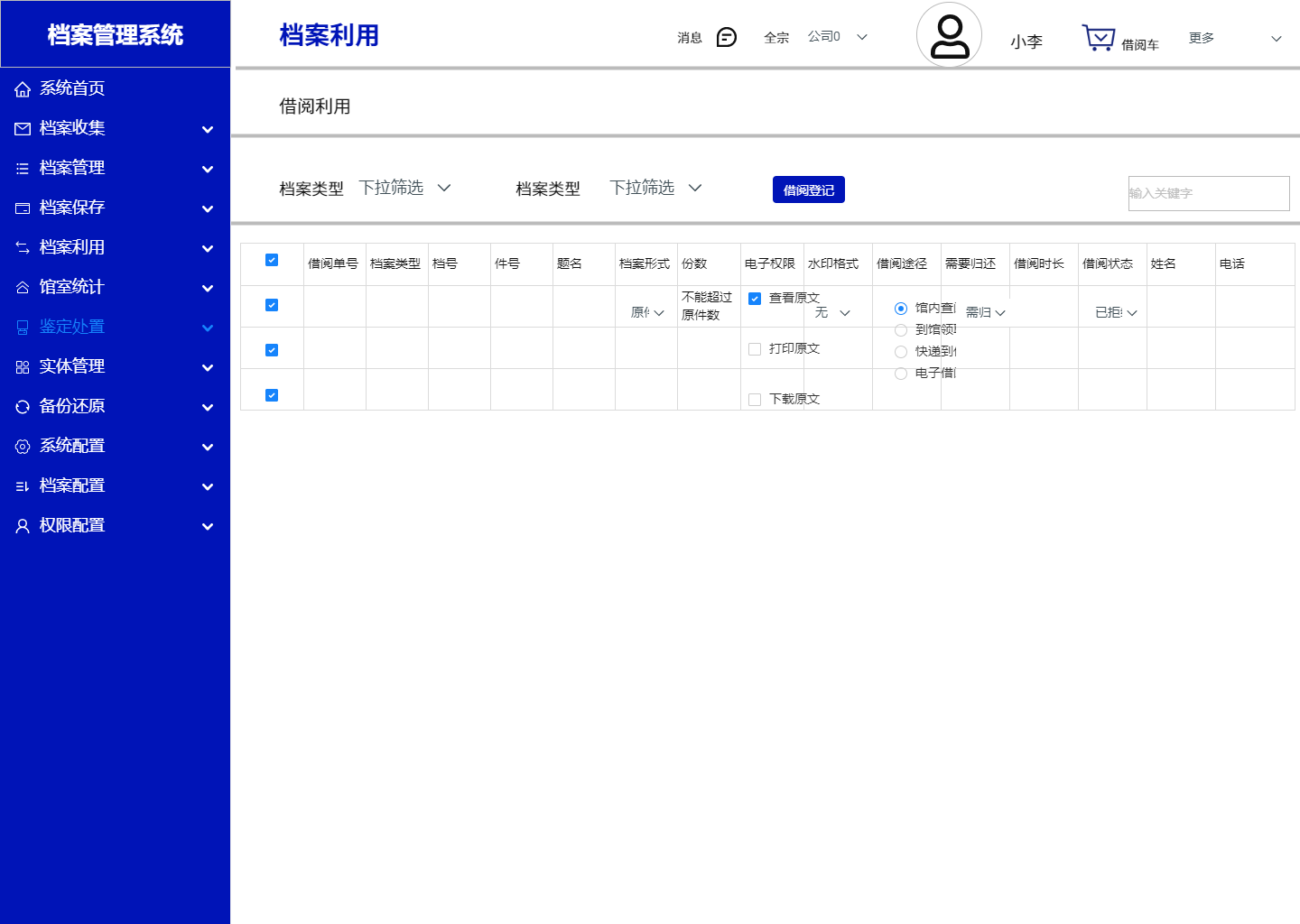Enable the 打印原文 checkbox
1300x924 pixels.
tap(755, 349)
